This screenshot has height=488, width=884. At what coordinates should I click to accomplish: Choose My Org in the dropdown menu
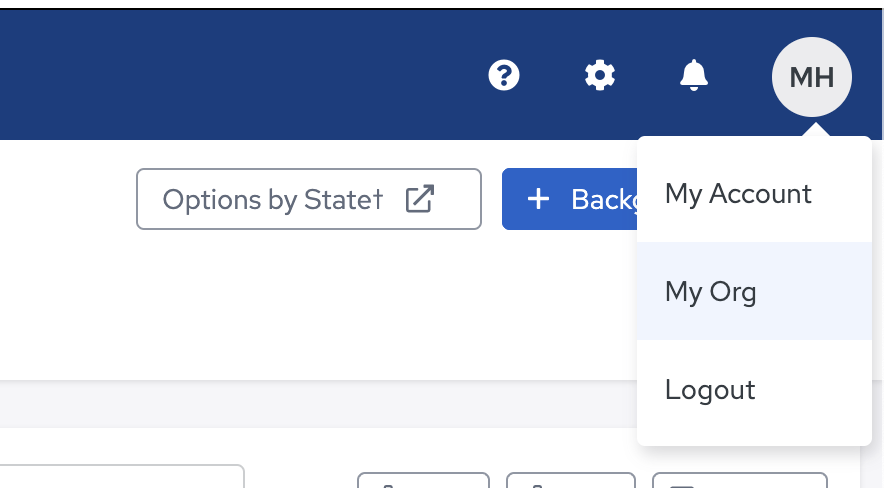point(754,291)
